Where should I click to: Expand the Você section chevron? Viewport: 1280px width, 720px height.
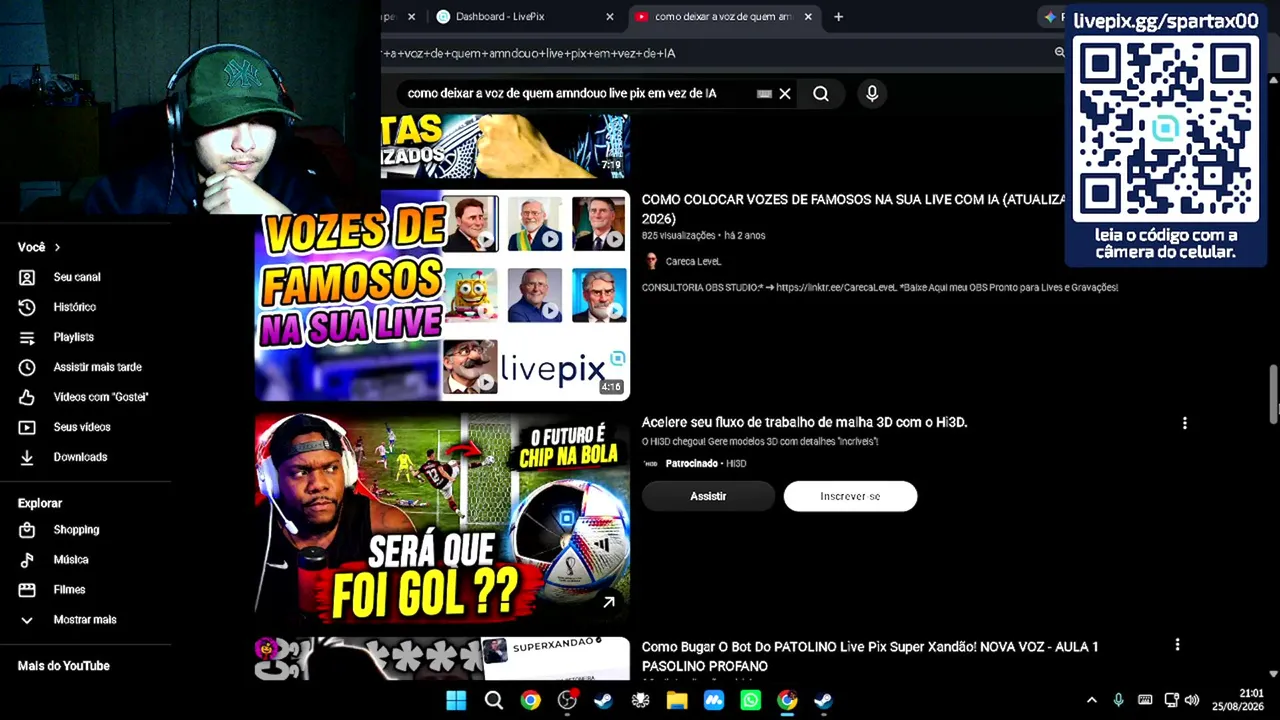[x=57, y=247]
